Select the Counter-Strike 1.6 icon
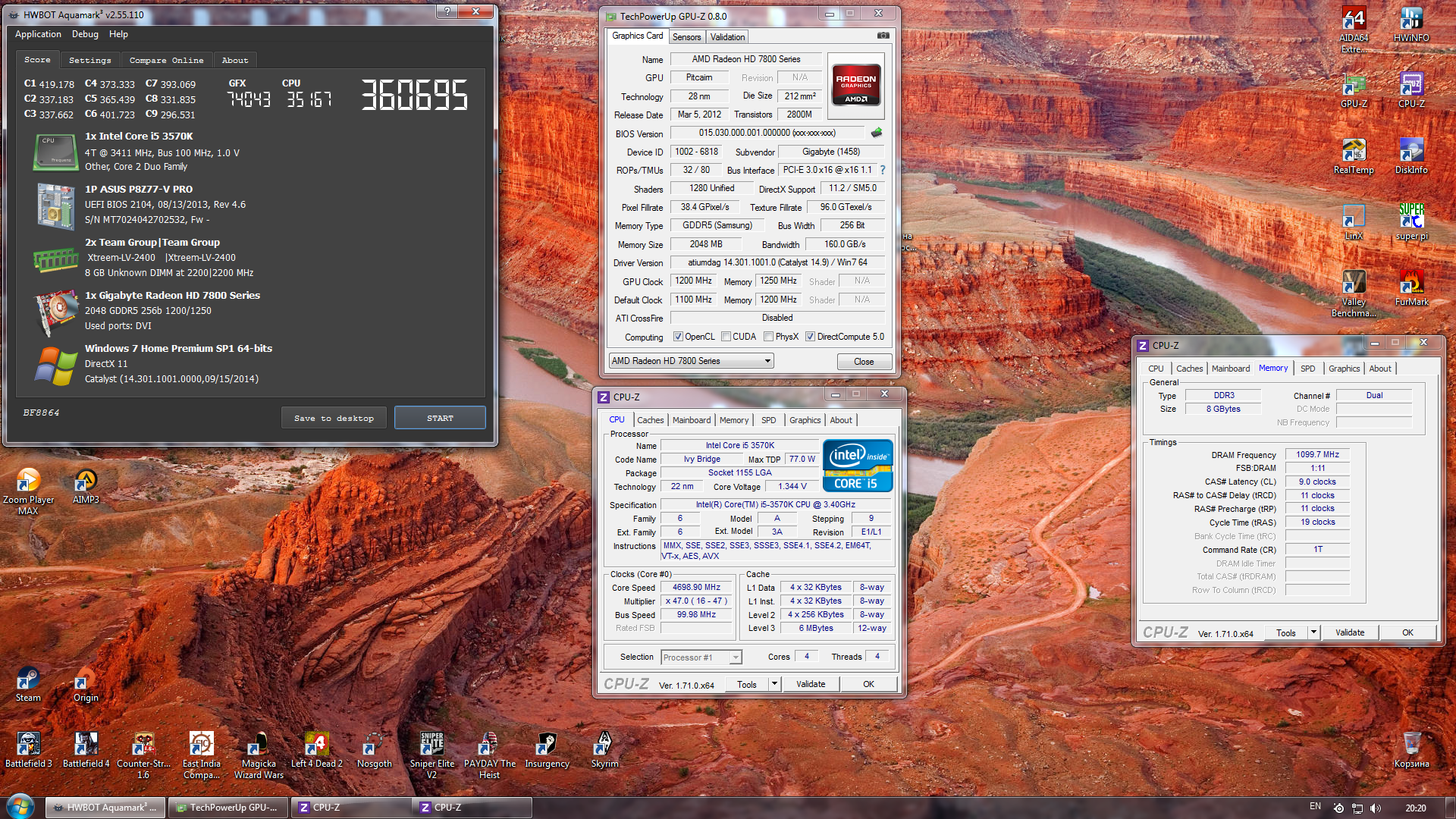The height and width of the screenshot is (819, 1456). (143, 755)
